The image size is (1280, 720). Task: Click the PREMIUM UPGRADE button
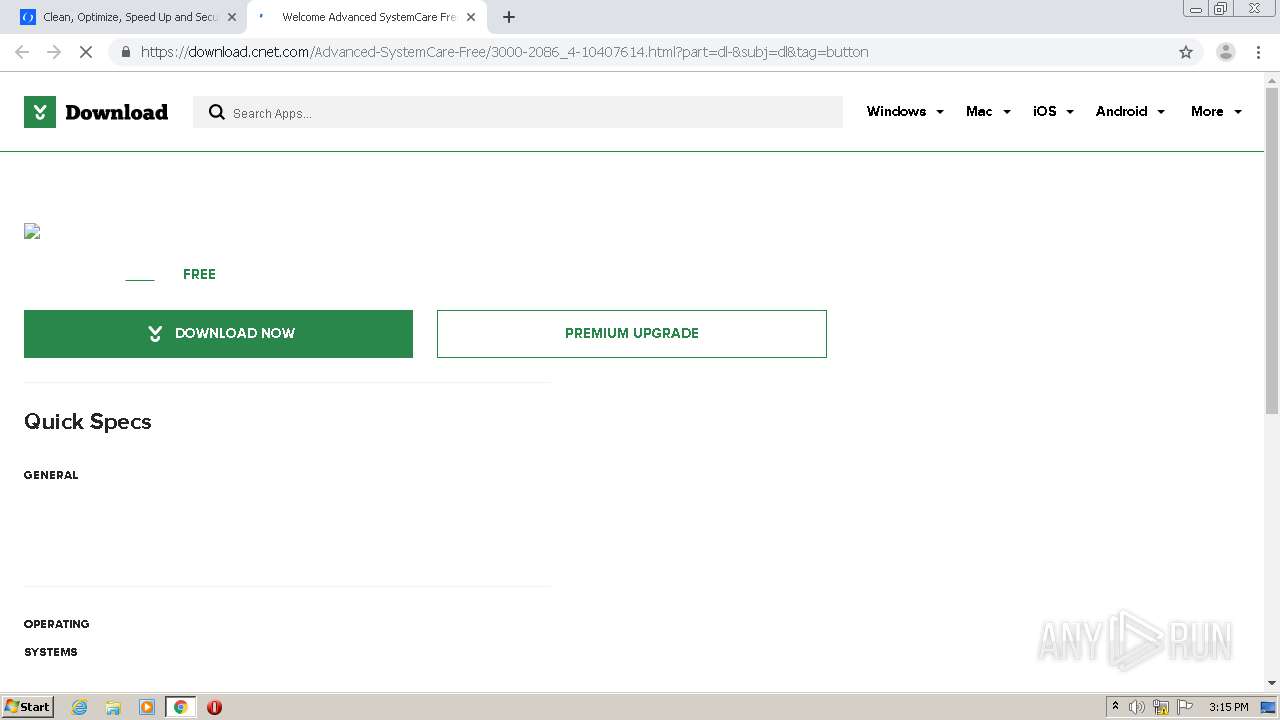click(x=632, y=334)
